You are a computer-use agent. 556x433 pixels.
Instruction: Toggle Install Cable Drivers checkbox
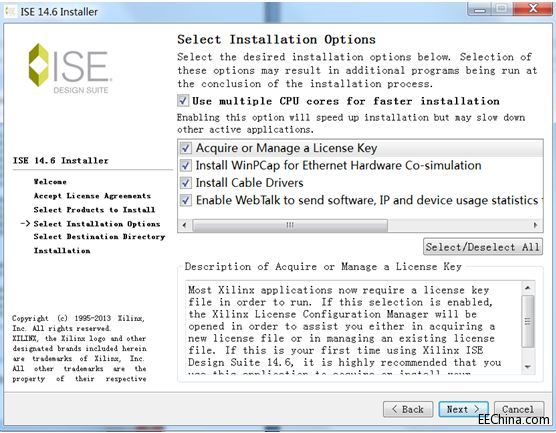(186, 183)
